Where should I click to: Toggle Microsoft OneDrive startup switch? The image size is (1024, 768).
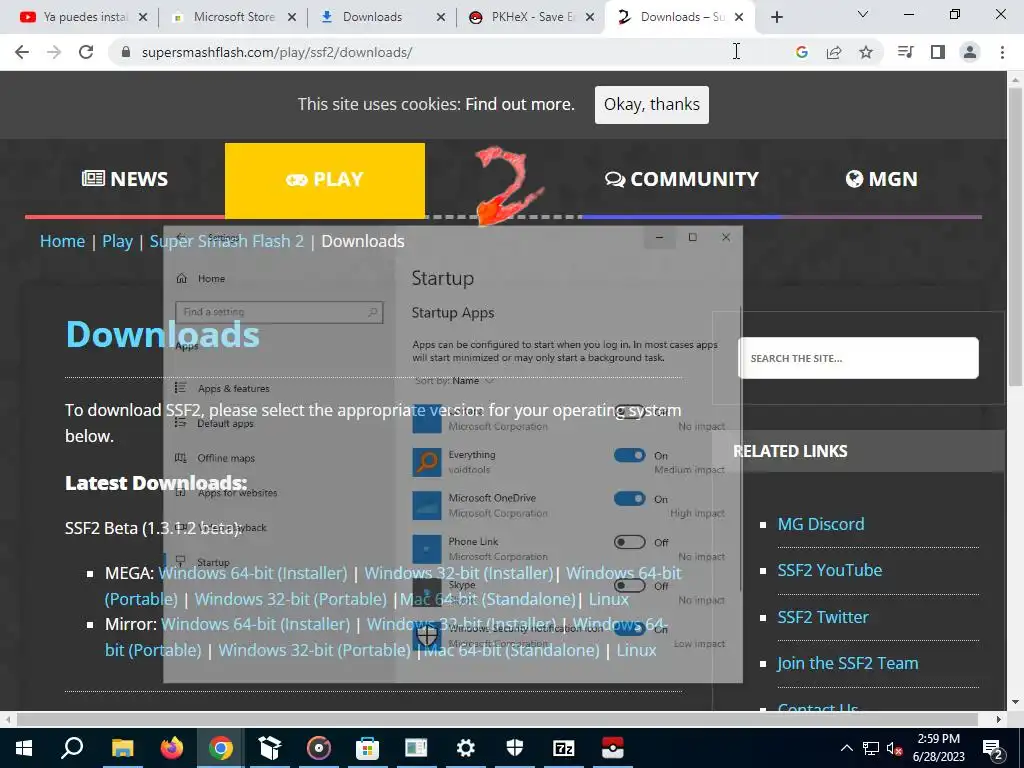pyautogui.click(x=630, y=499)
